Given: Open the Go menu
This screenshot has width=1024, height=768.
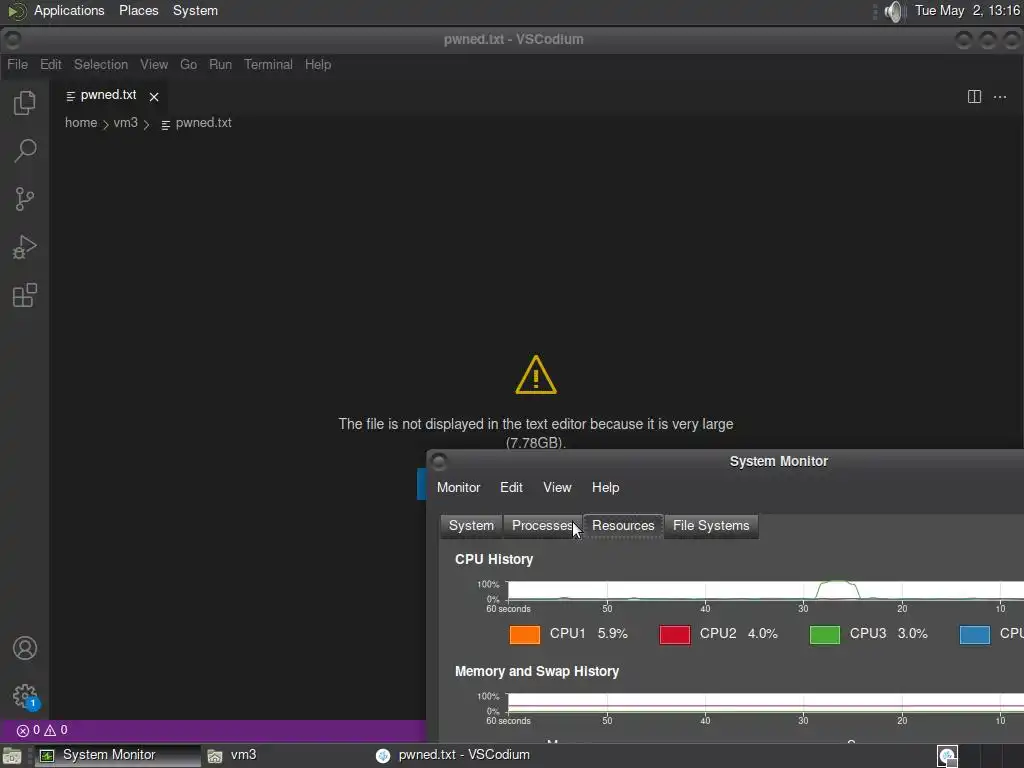Looking at the screenshot, I should pos(188,65).
